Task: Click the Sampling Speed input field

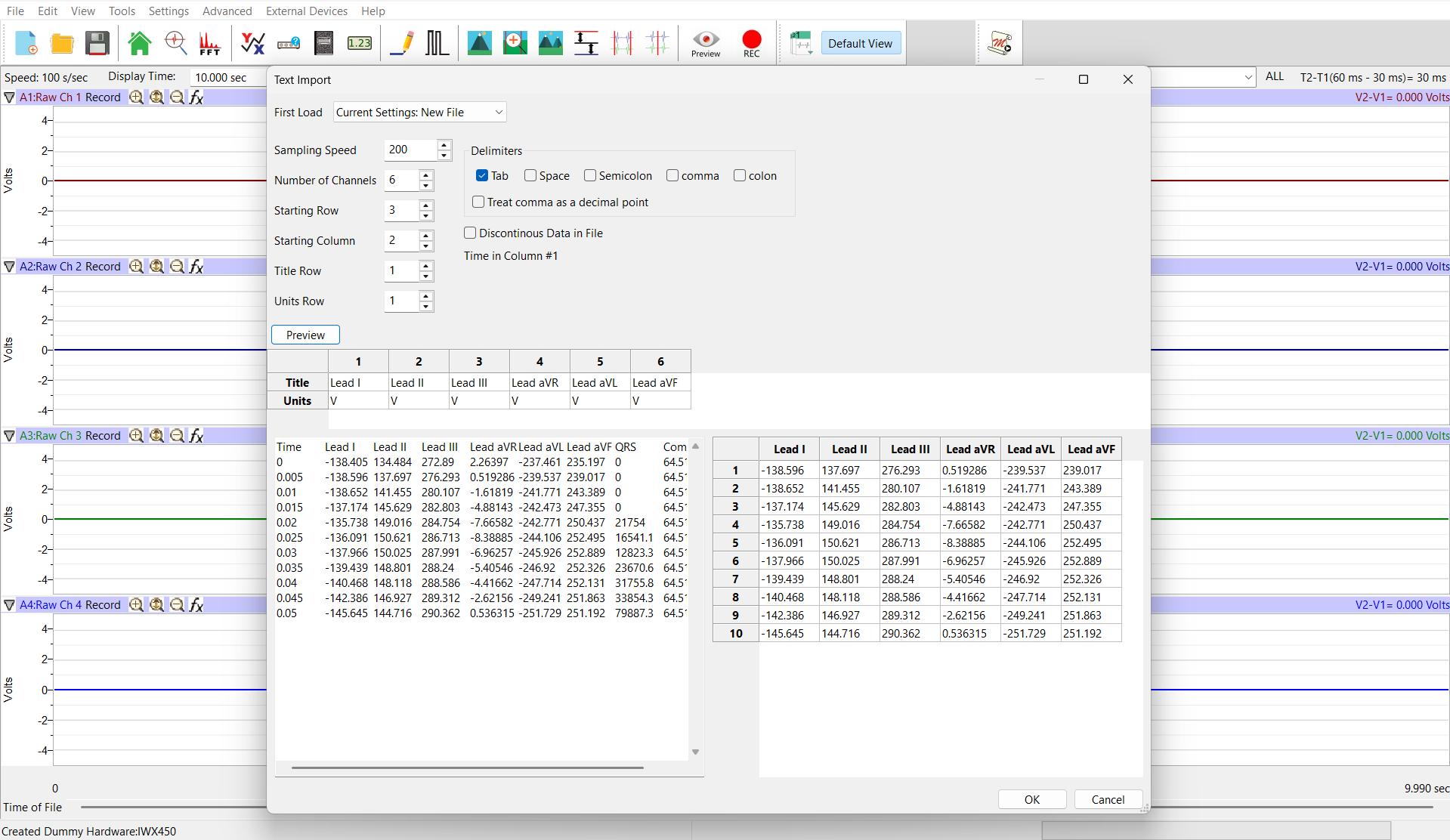Action: point(410,150)
